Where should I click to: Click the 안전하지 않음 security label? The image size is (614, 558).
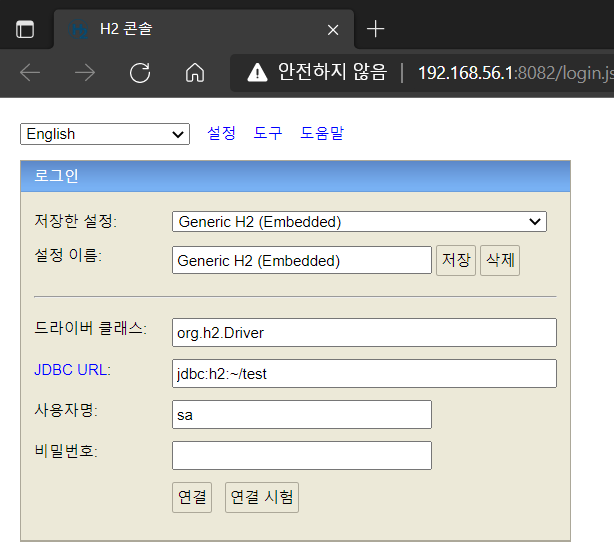tap(332, 72)
